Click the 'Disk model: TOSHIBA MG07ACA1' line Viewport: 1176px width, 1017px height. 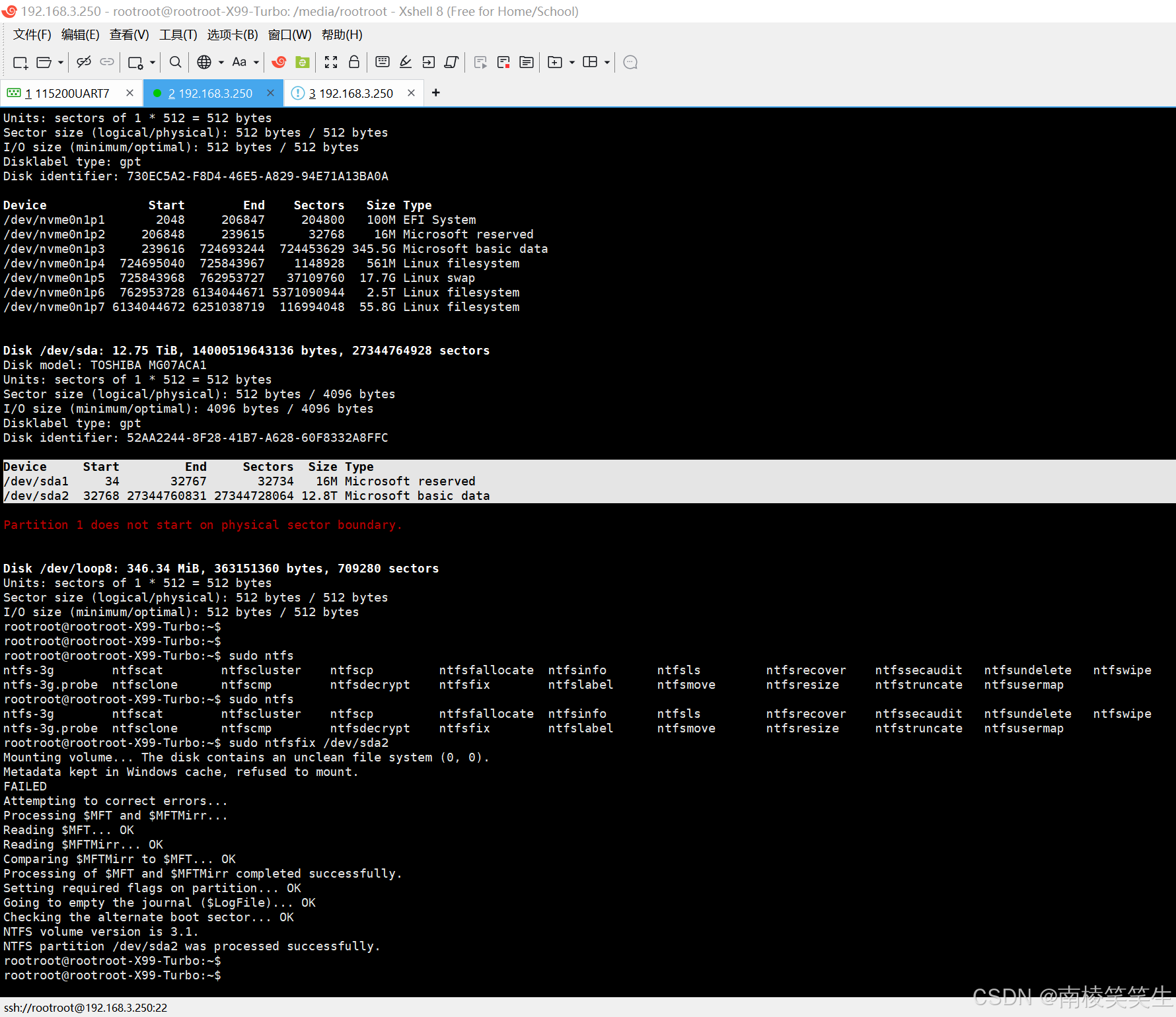pyautogui.click(x=105, y=365)
